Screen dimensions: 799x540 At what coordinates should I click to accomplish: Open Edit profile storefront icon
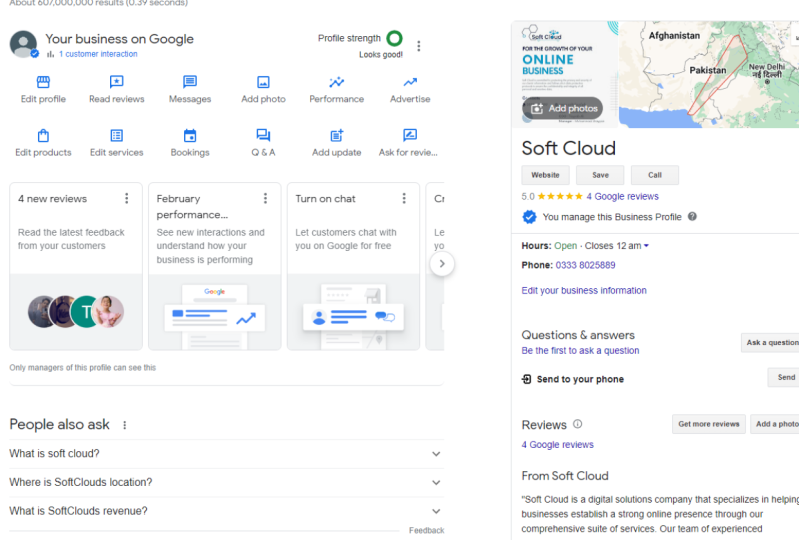(x=43, y=82)
